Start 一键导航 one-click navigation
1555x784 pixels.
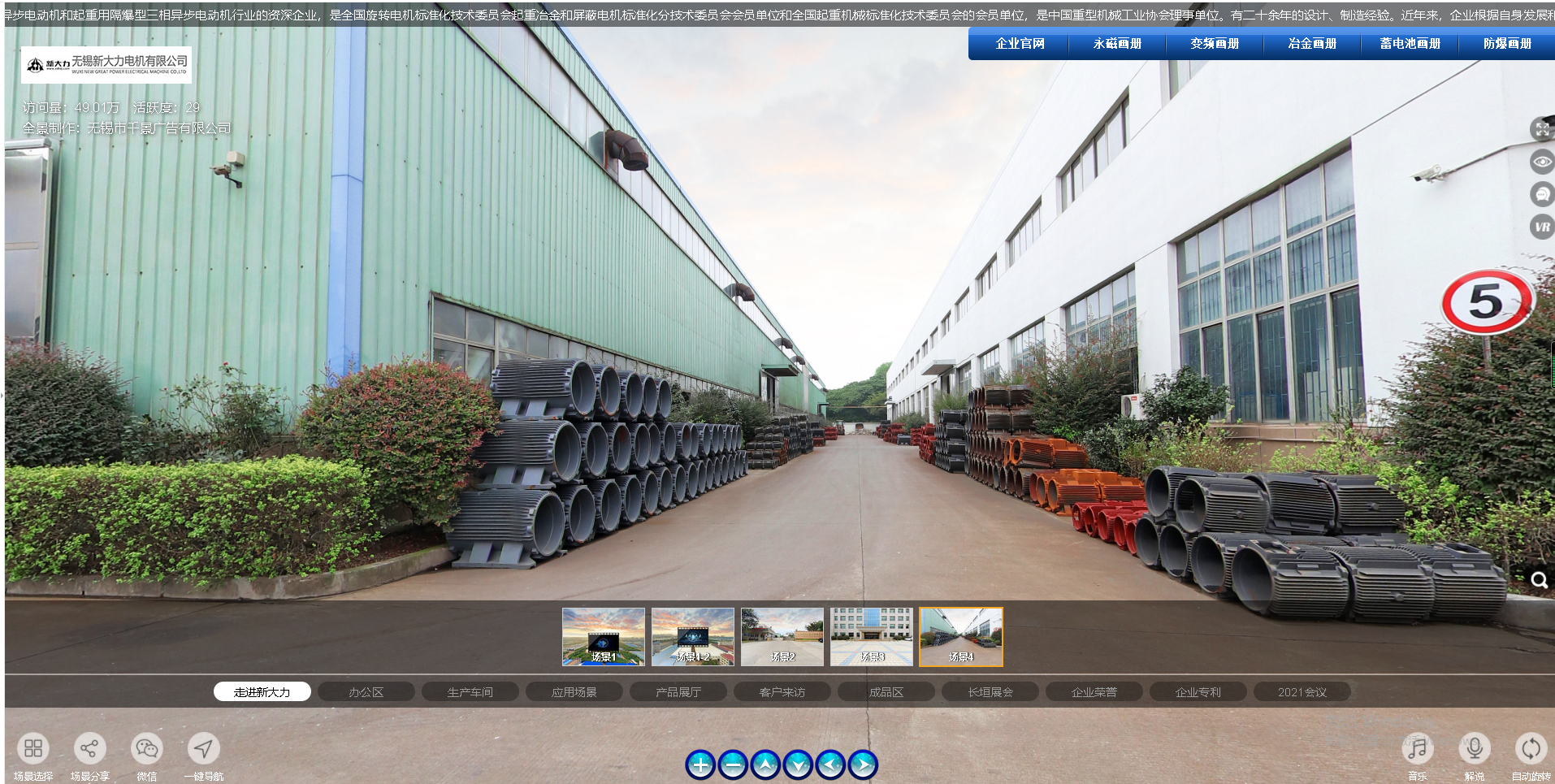click(204, 748)
